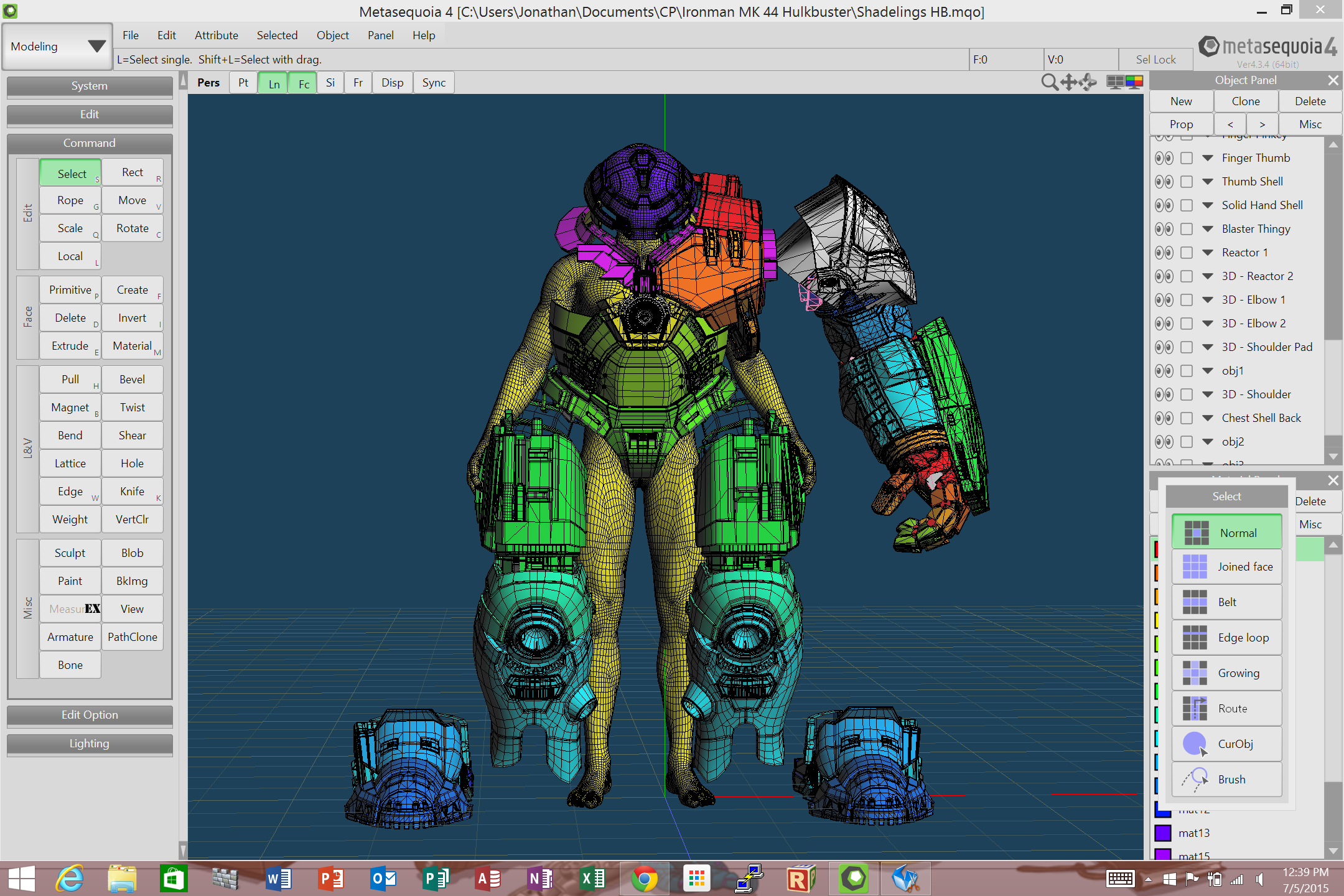
Task: Choose Normal selection mode icon
Action: pos(1196,533)
